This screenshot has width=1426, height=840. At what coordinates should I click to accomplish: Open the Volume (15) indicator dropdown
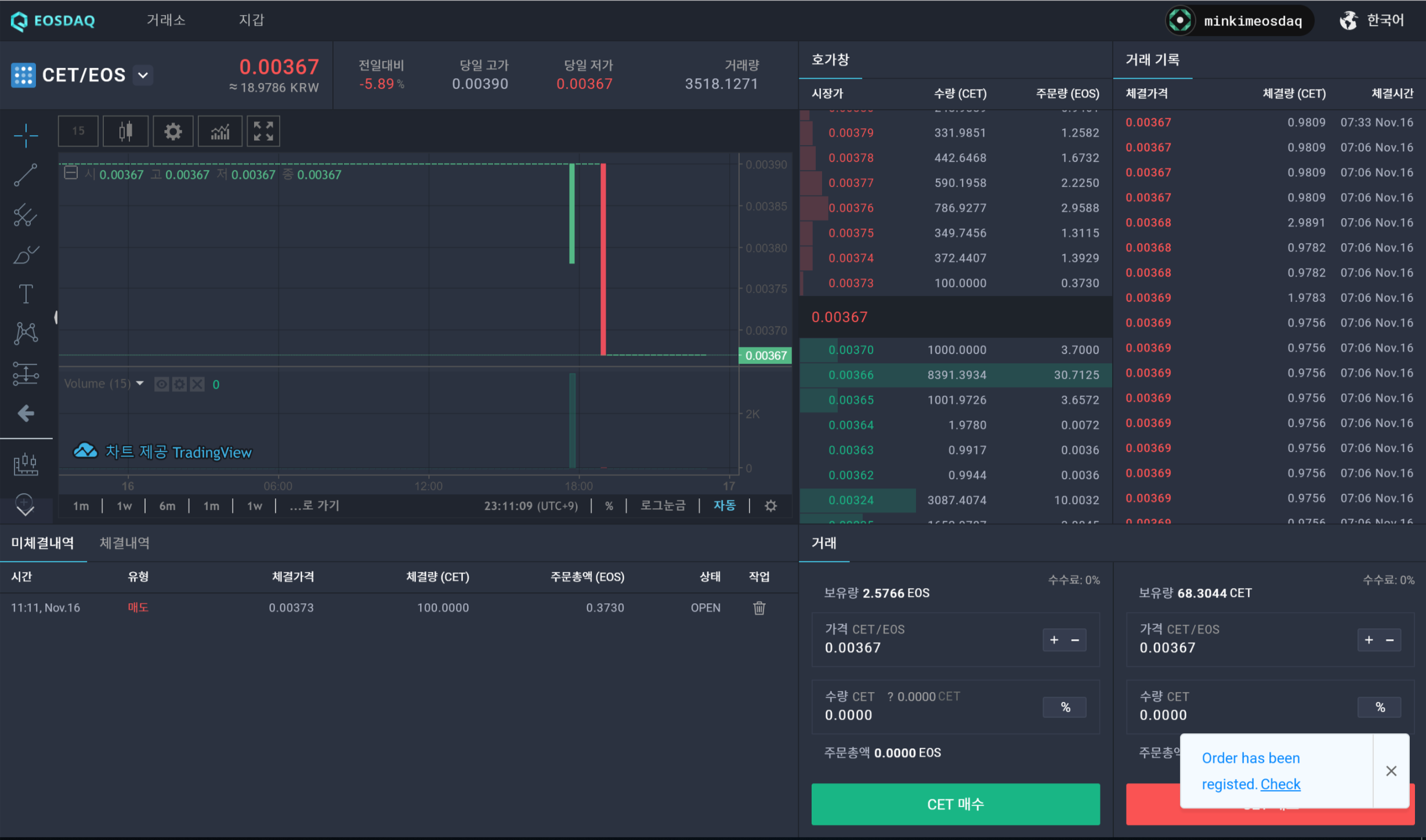[140, 383]
